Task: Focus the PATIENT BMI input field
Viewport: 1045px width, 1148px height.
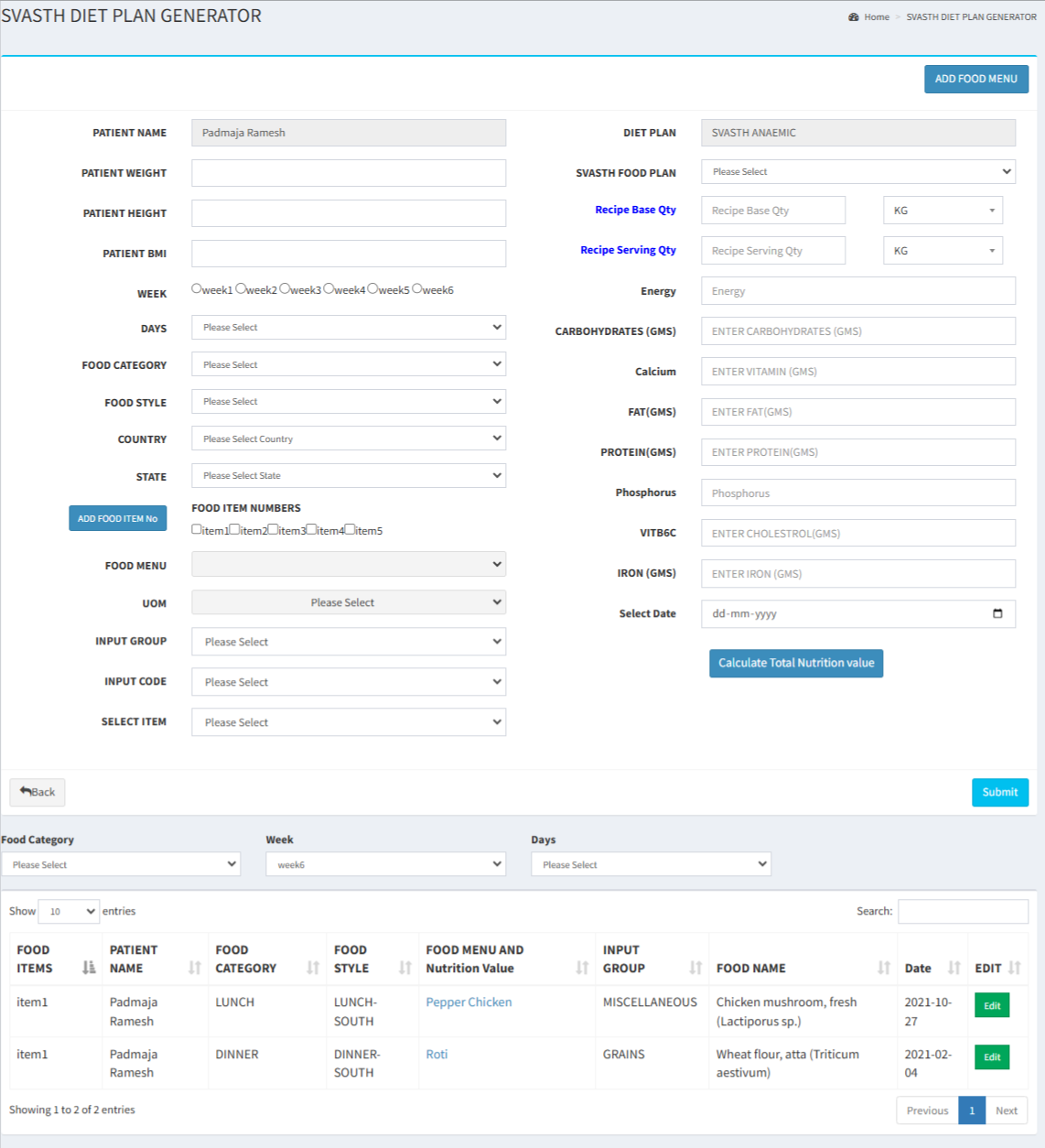Action: [349, 254]
